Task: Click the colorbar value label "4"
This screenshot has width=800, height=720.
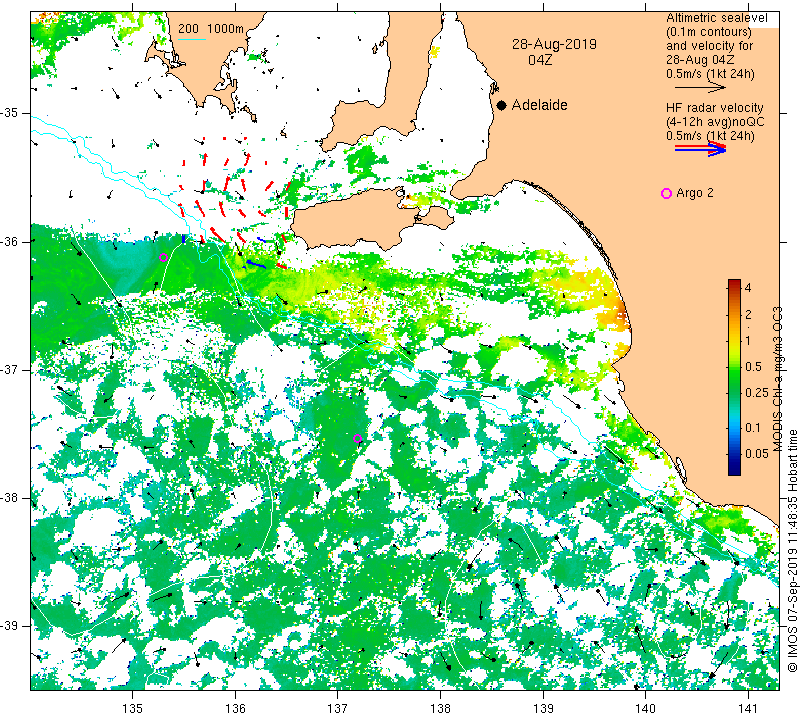Action: [x=748, y=287]
